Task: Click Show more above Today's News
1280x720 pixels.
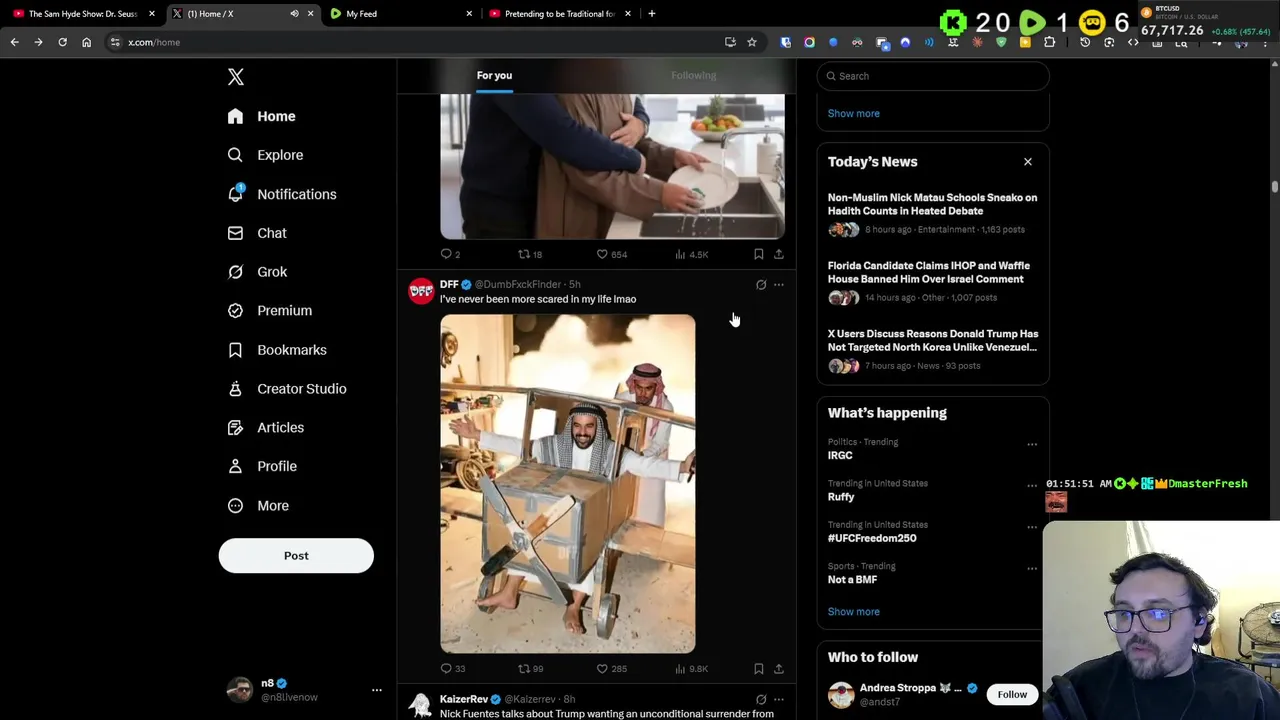Action: 853,113
